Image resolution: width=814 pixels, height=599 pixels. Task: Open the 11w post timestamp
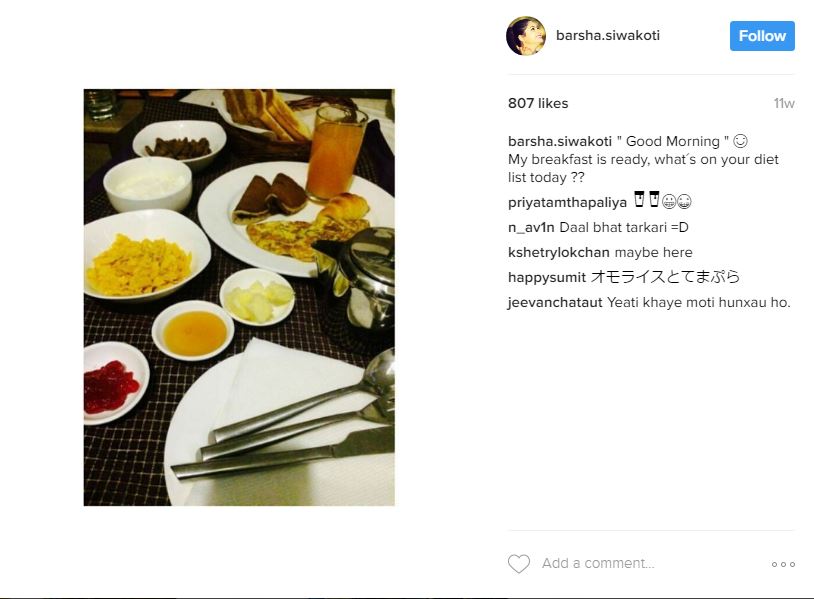(x=784, y=103)
